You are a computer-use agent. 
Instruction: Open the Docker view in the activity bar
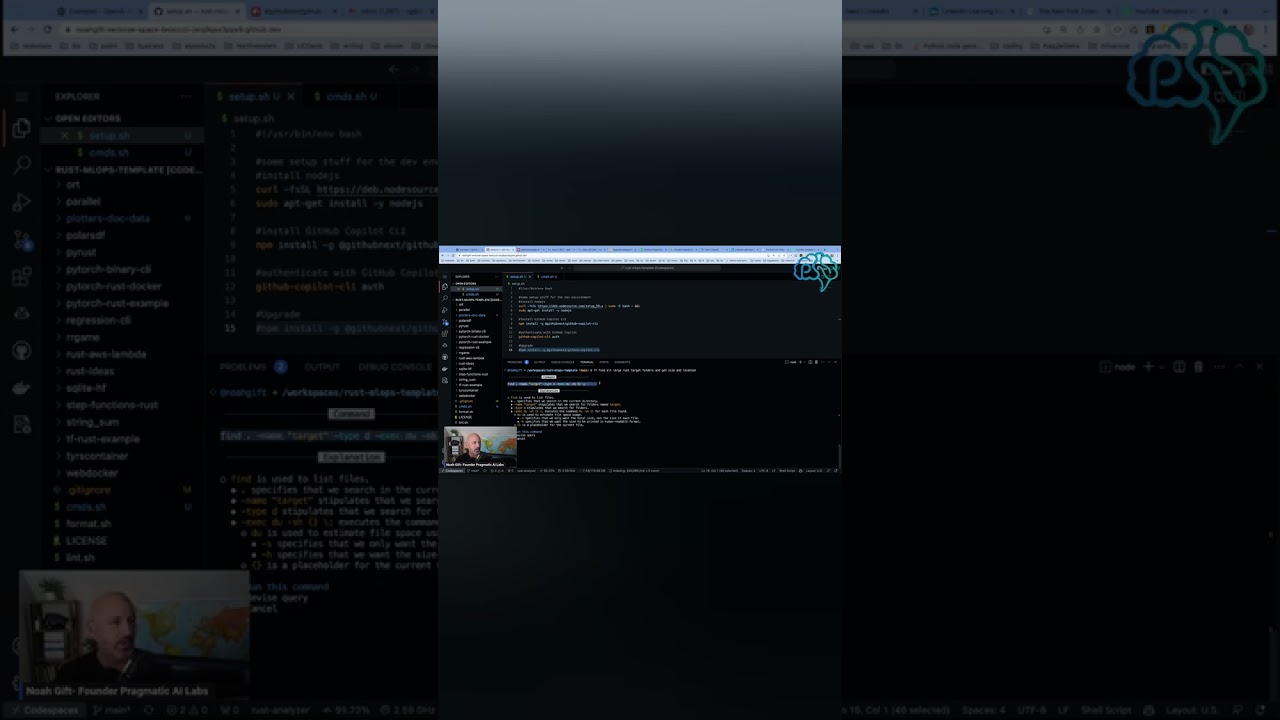(445, 369)
